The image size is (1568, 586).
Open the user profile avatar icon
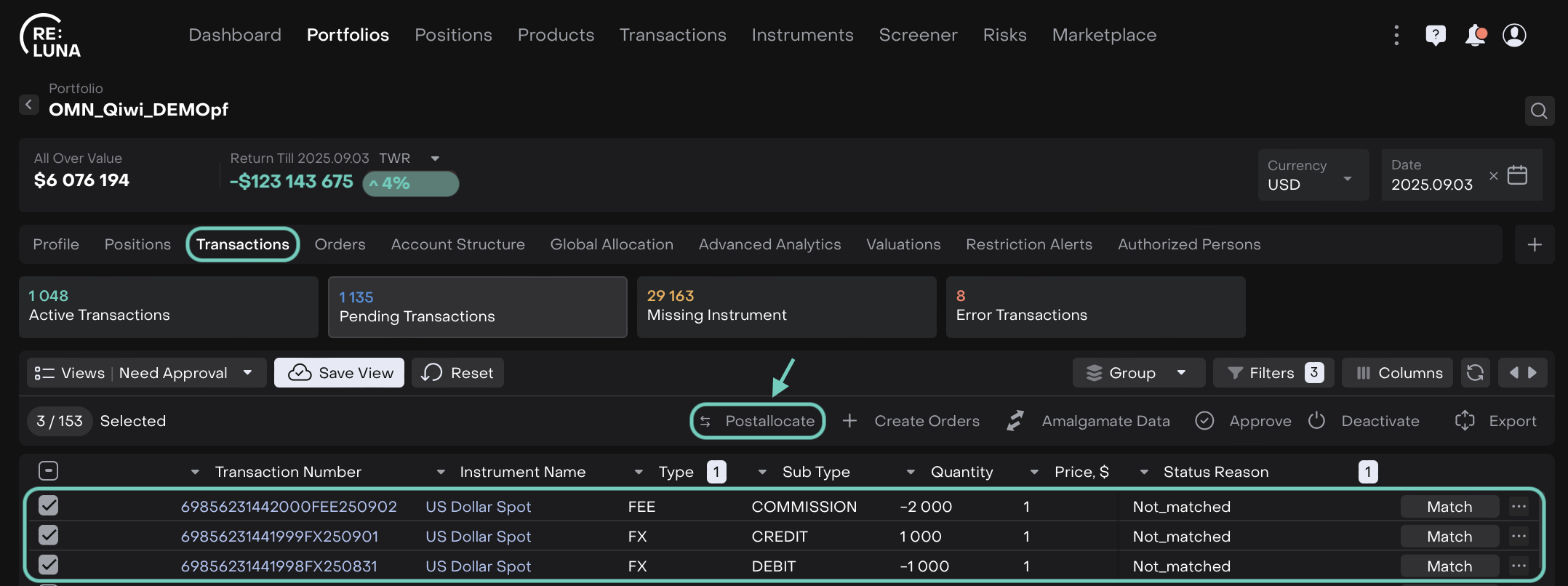1514,35
